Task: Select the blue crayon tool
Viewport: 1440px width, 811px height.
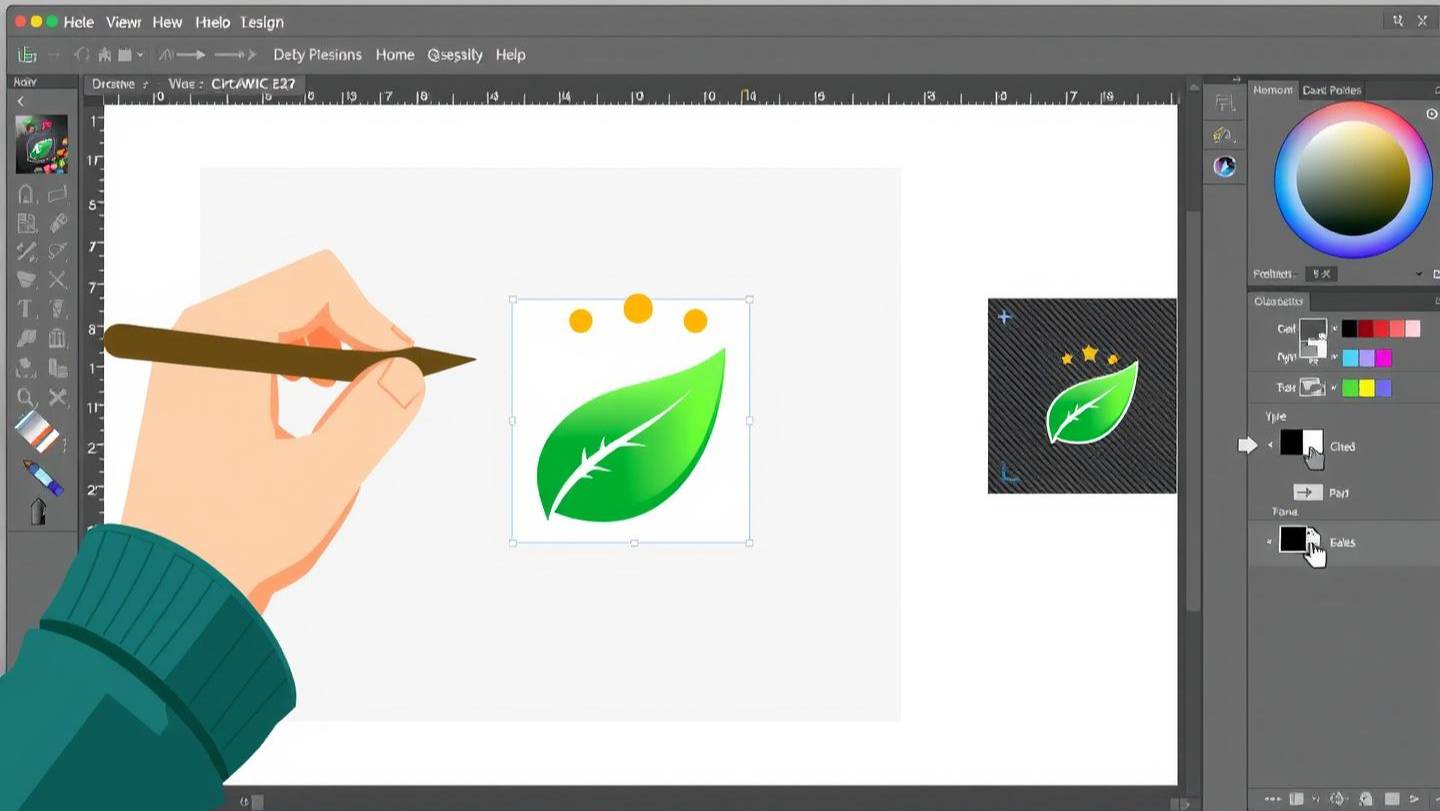Action: click(x=43, y=477)
